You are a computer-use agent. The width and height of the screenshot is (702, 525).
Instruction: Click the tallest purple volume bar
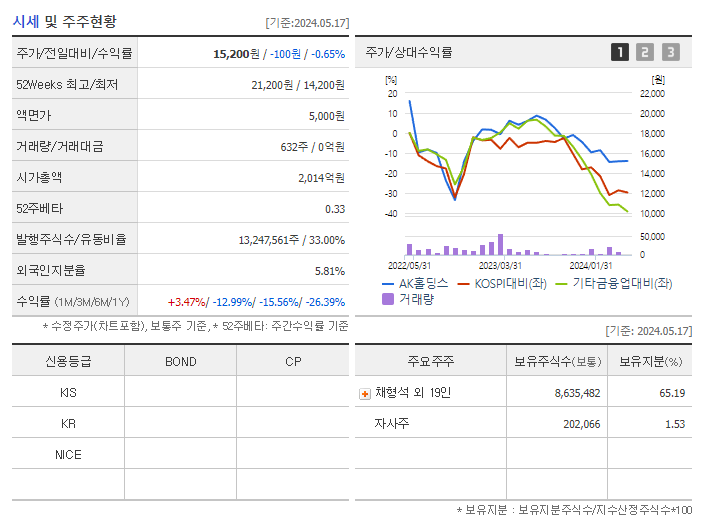point(501,244)
